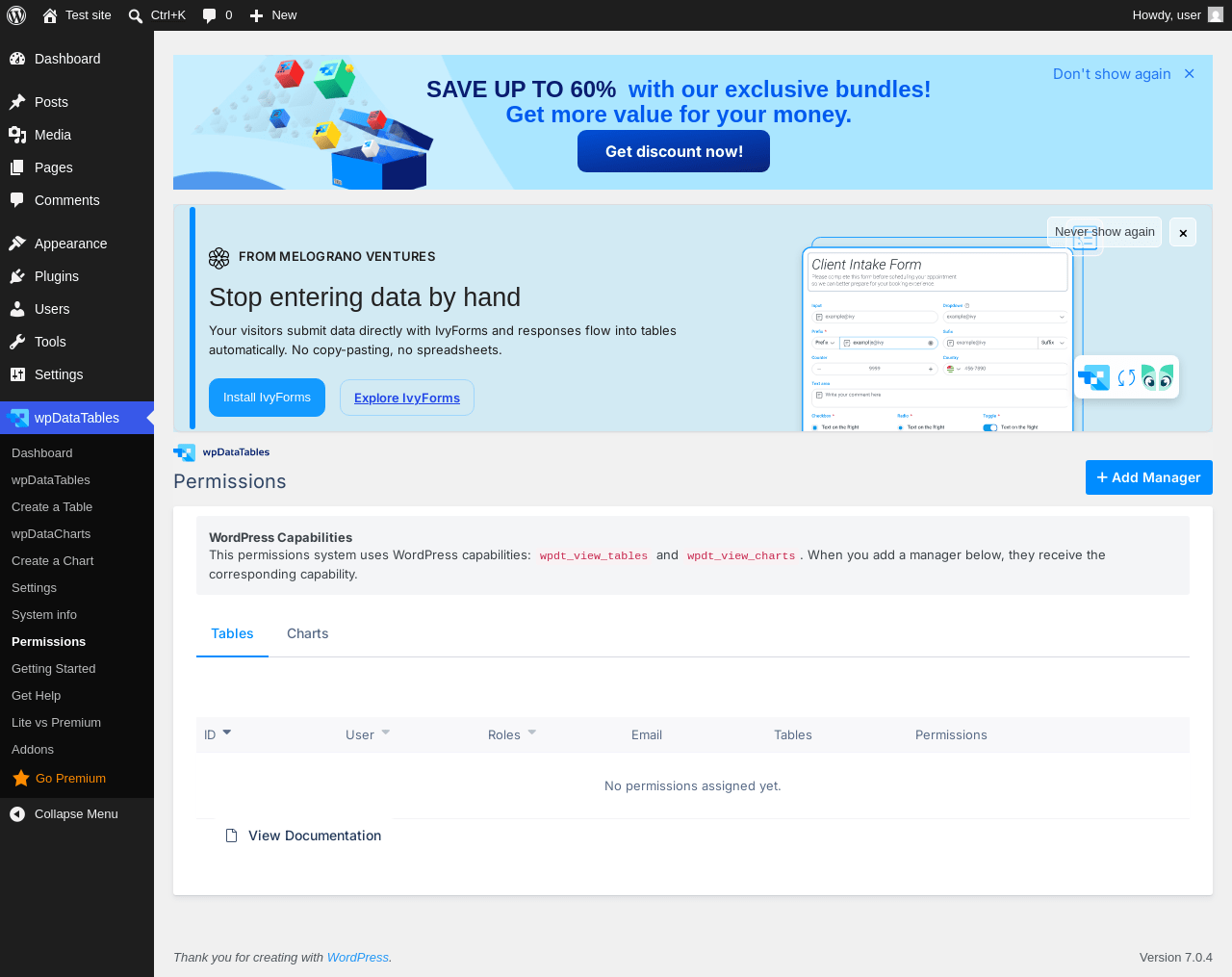The height and width of the screenshot is (977, 1232).
Task: Click the Users person icon
Action: pyautogui.click(x=17, y=309)
